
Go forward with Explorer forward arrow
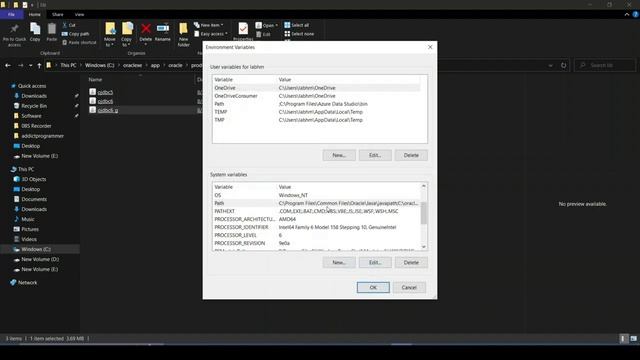pyautogui.click(x=20, y=65)
